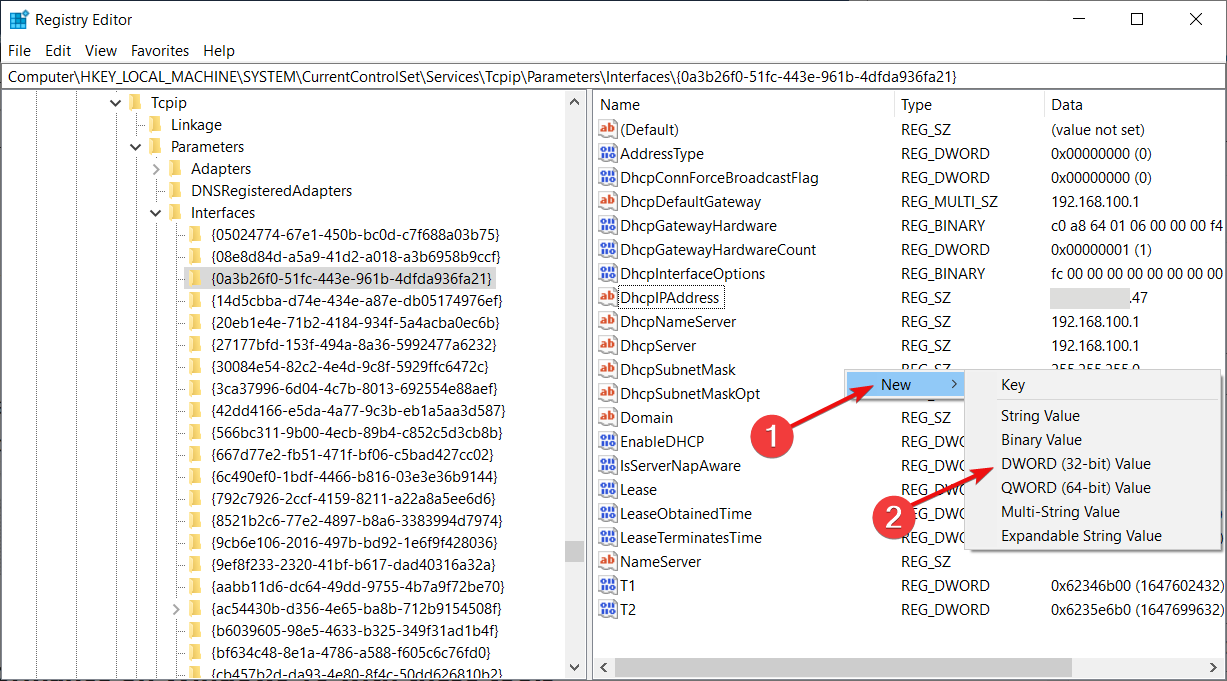
Task: Collapse the Interfaces tree node
Action: coord(156,213)
